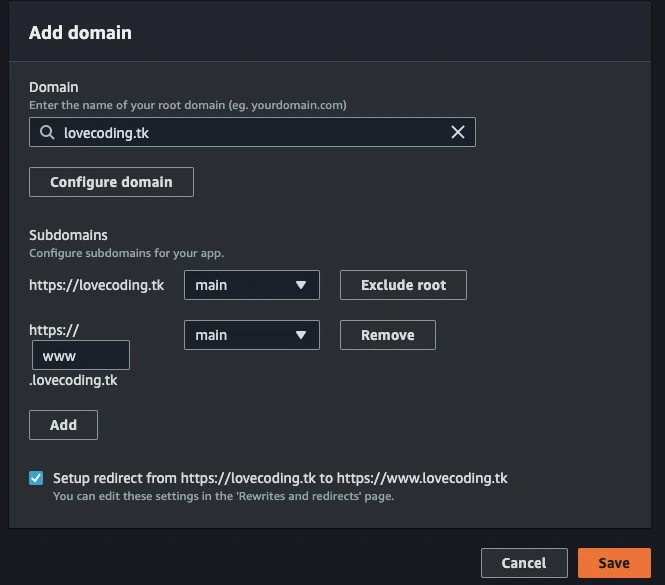This screenshot has height=585, width=665.
Task: Open branch dropdown for https://lovecoding.tk root
Action: [251, 285]
